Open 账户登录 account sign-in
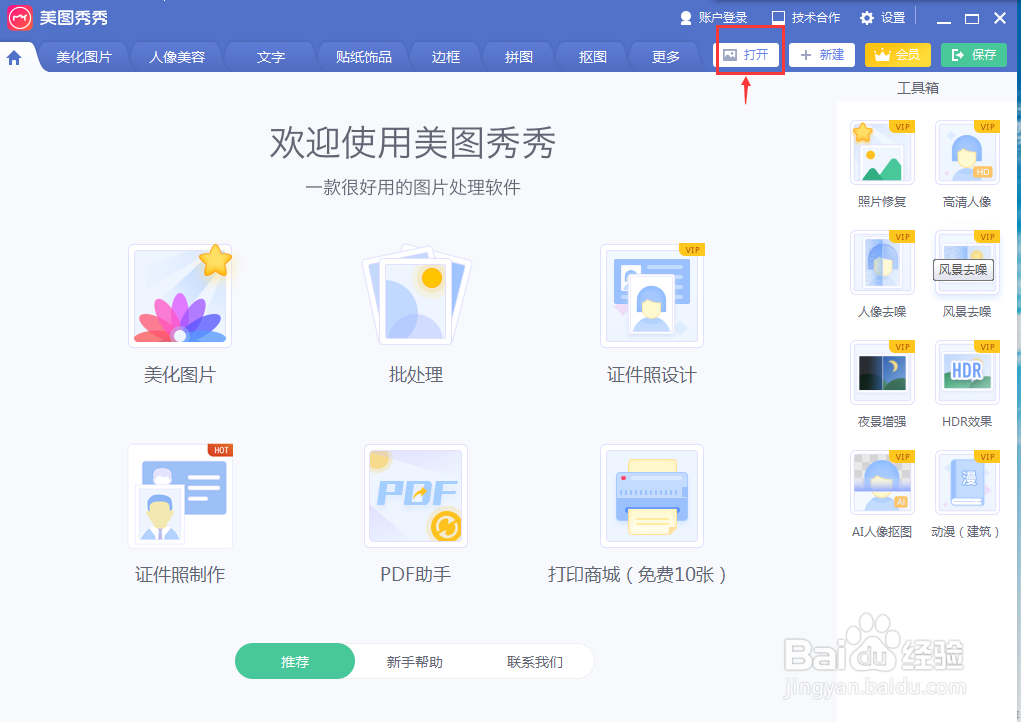This screenshot has width=1021, height=722. pos(714,18)
